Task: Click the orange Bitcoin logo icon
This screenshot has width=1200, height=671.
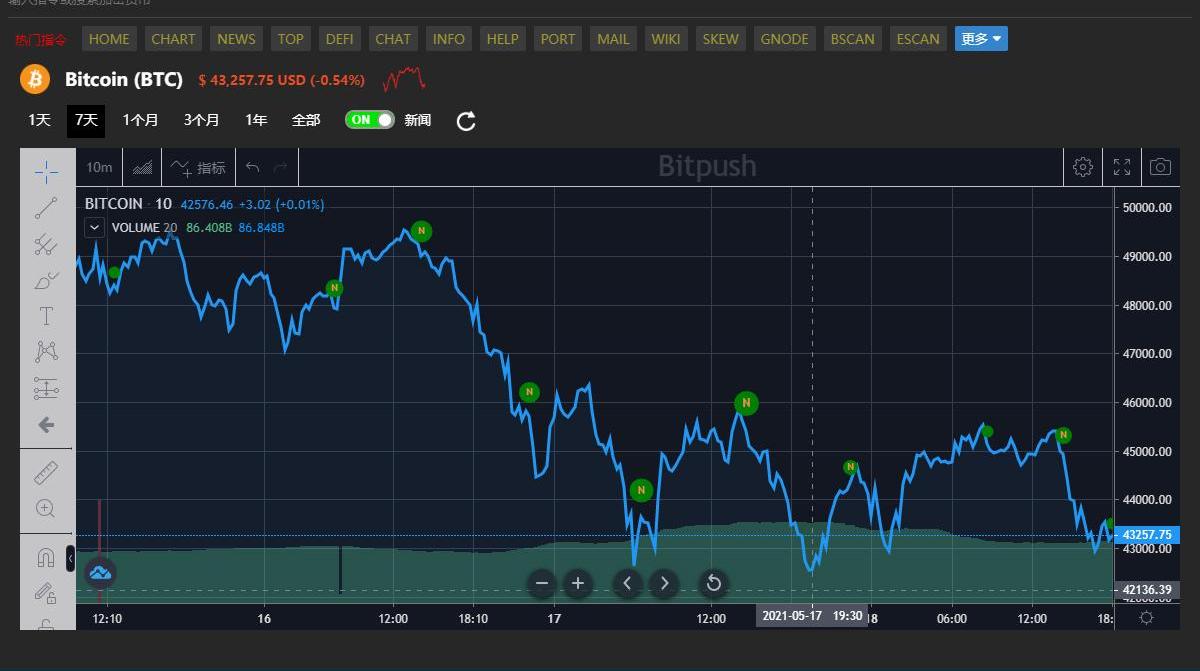Action: (x=35, y=78)
